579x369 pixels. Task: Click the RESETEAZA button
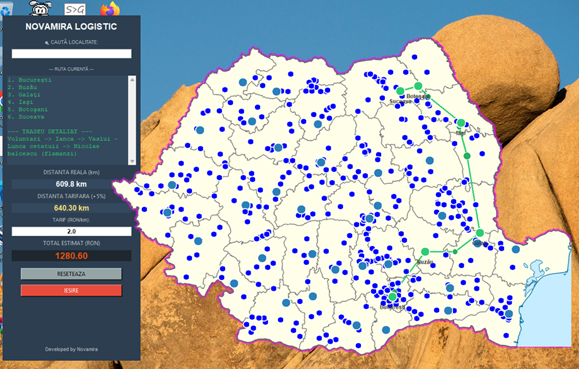[71, 274]
